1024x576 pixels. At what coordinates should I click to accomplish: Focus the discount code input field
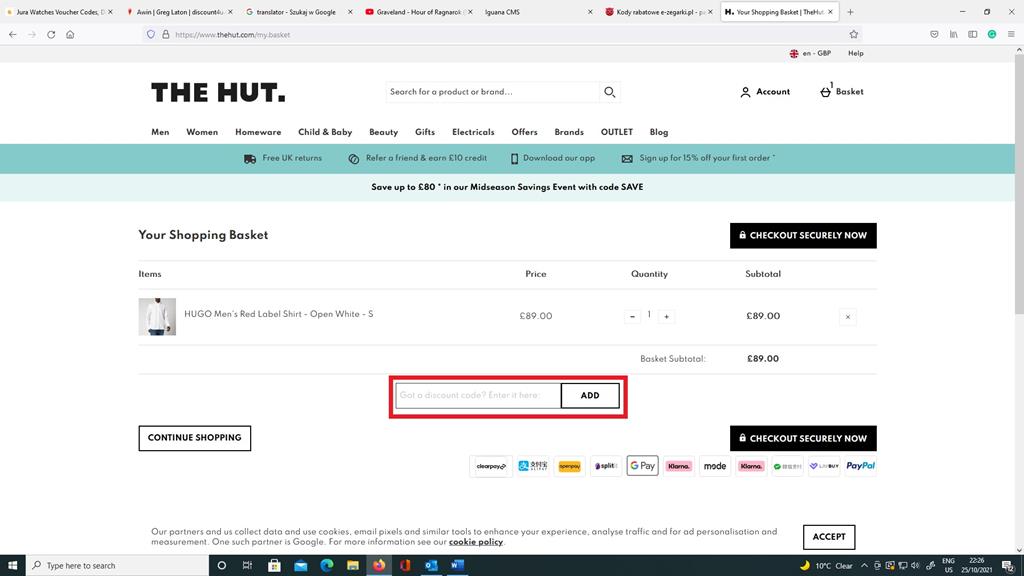478,396
